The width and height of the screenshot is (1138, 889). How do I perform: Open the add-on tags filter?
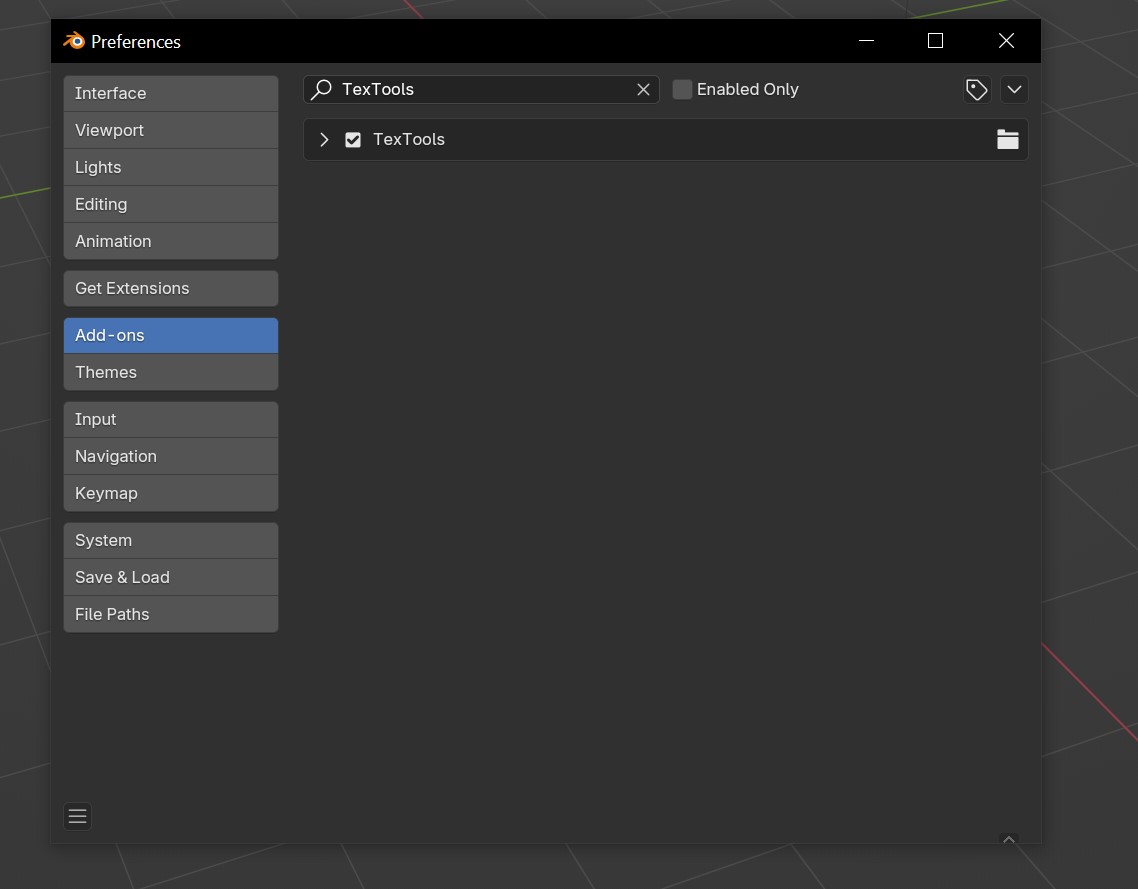click(x=977, y=89)
